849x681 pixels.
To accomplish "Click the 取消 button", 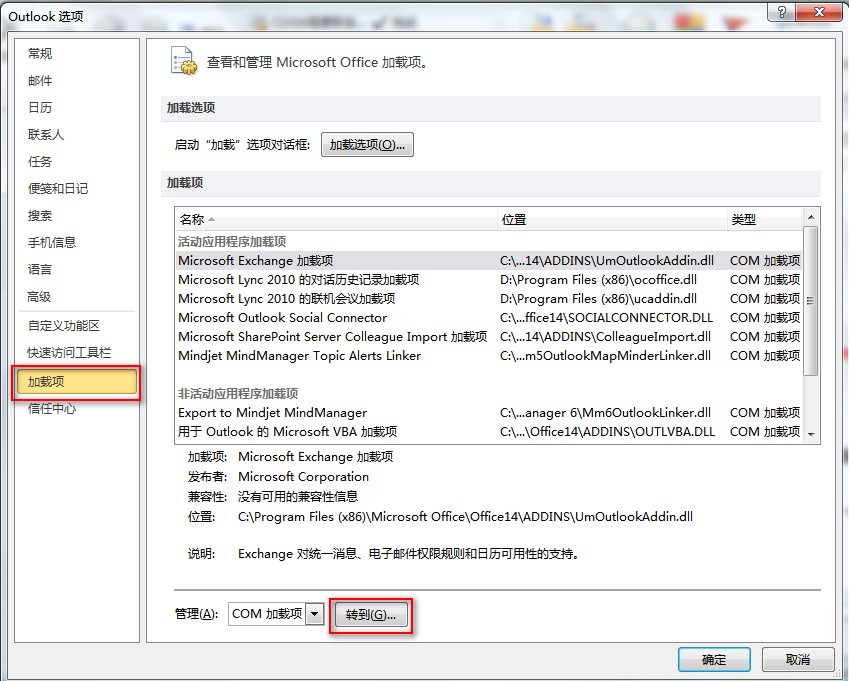I will tap(798, 659).
